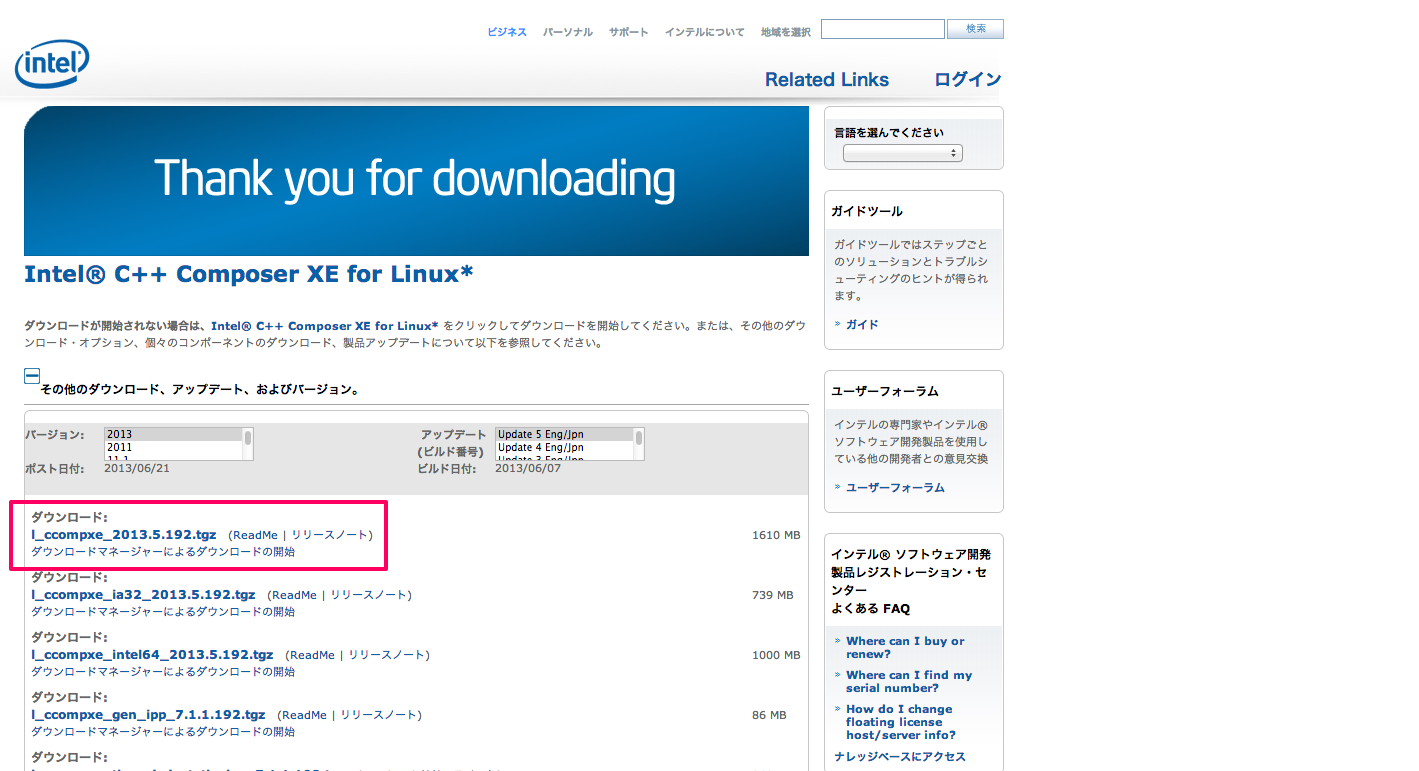Click the version list scrollbar
Viewport: 1419px width, 771px height.
[x=248, y=444]
